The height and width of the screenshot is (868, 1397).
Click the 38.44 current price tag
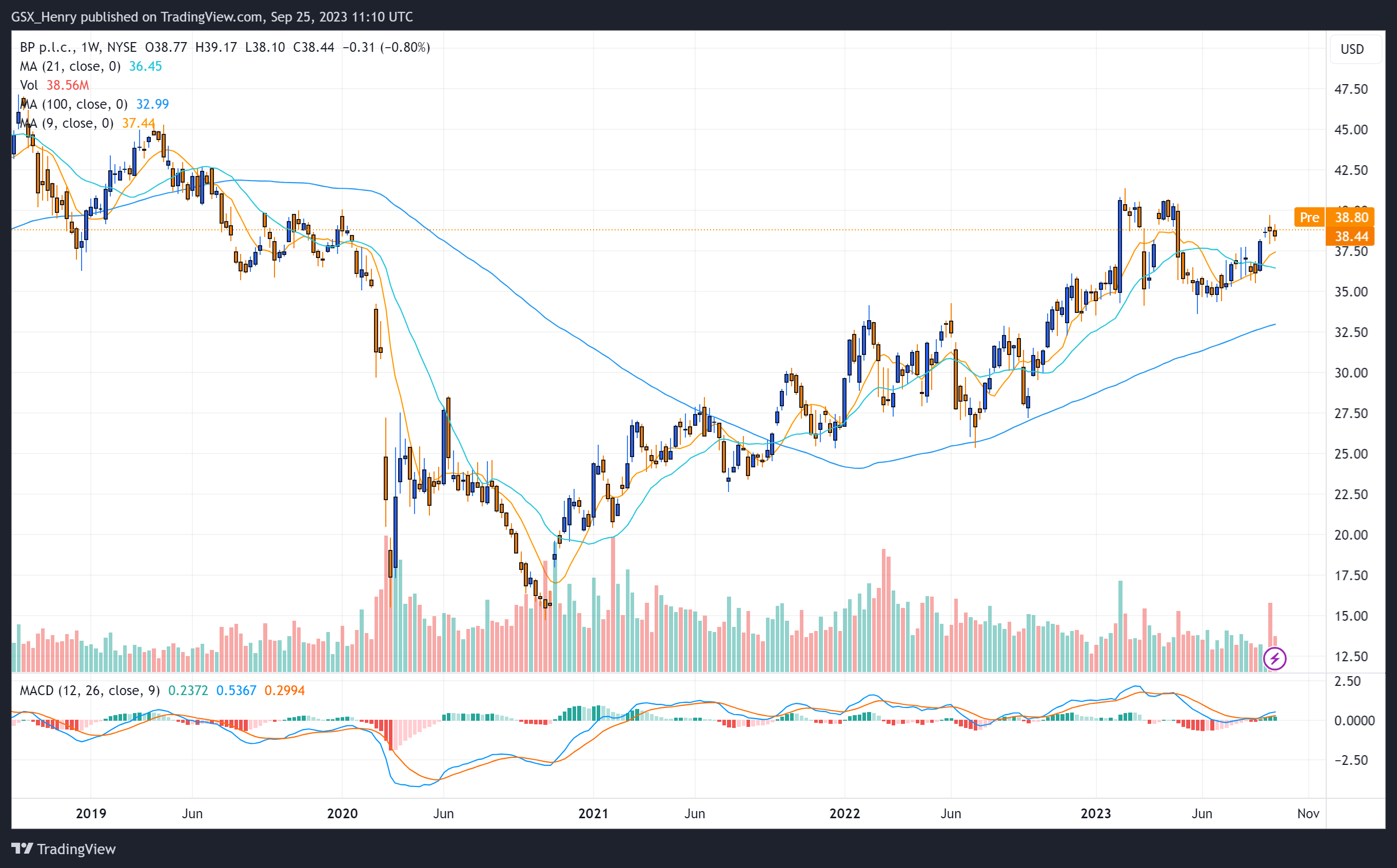[1350, 236]
